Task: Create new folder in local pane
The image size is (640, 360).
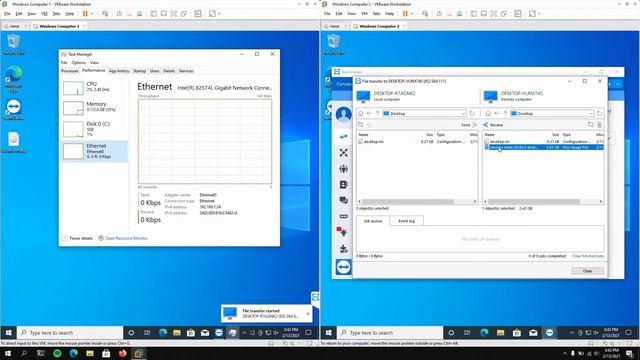Action: (360, 124)
